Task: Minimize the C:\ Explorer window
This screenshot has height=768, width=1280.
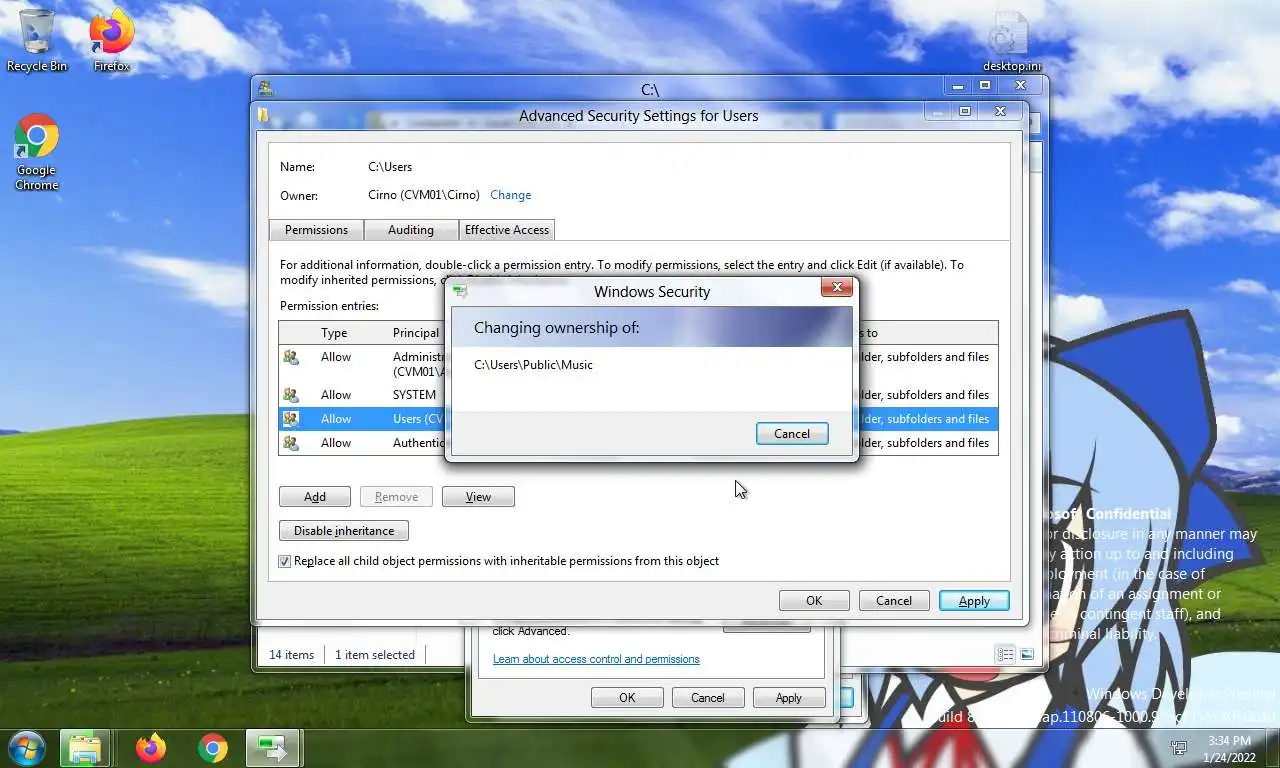Action: [x=957, y=87]
